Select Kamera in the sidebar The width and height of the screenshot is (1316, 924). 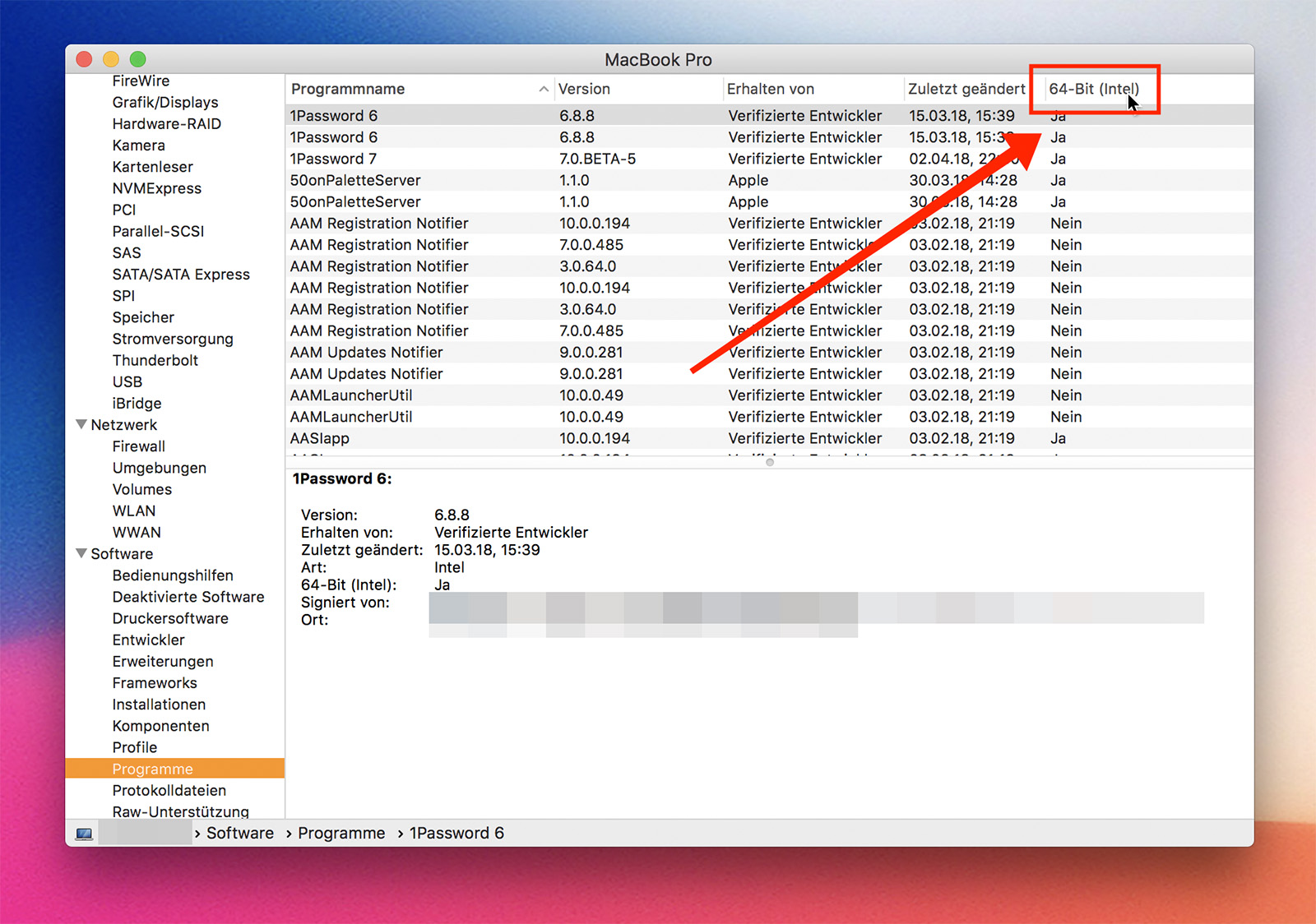pyautogui.click(x=138, y=146)
